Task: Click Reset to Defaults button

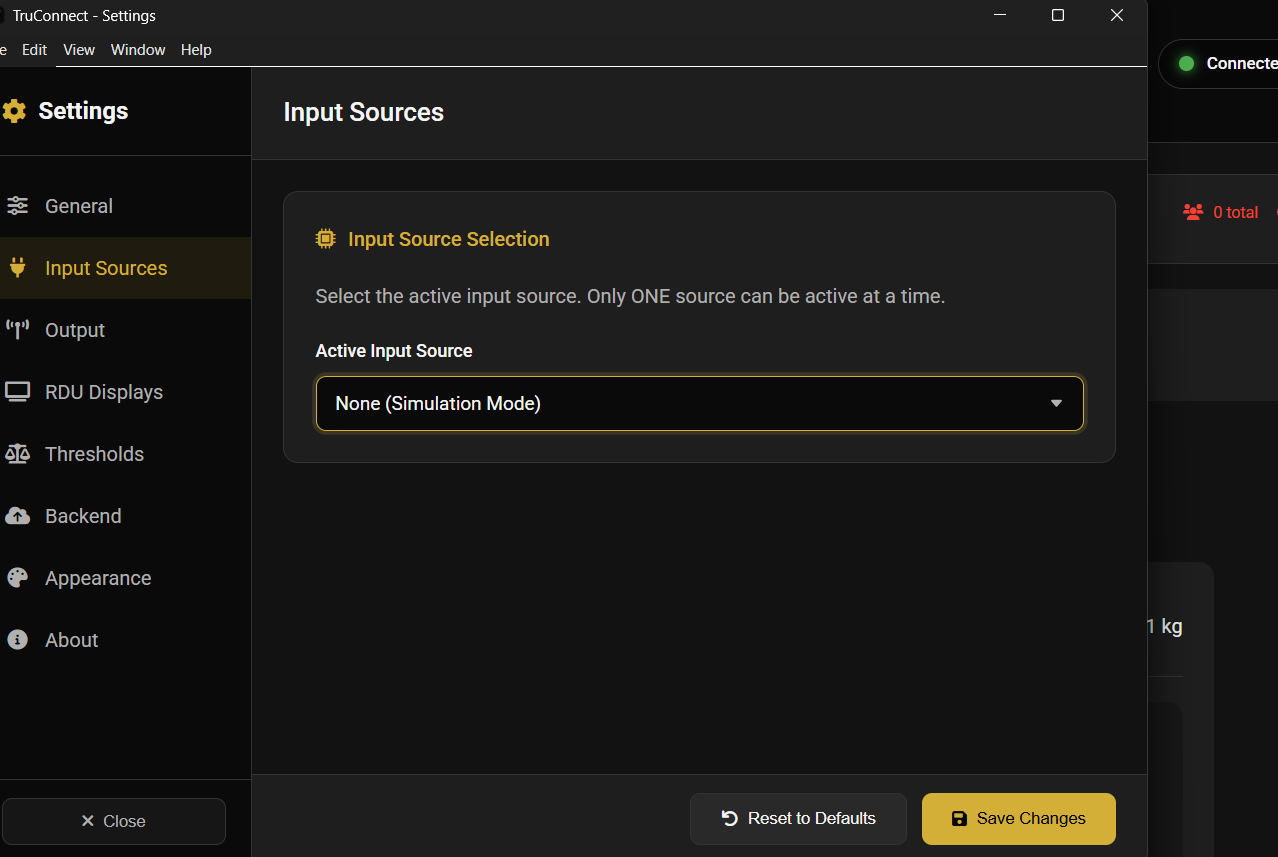Action: 798,819
